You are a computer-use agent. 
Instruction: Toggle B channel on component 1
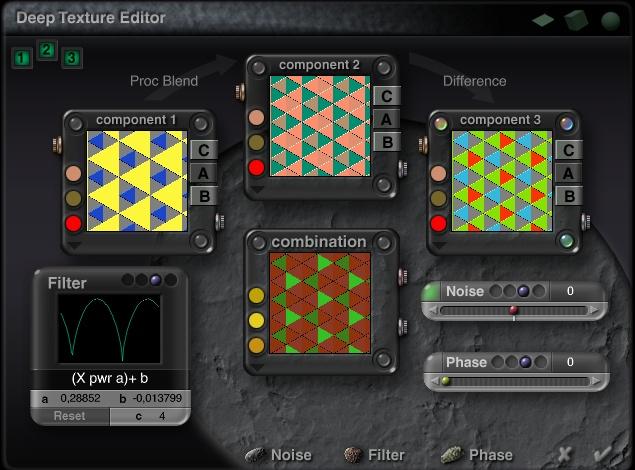[x=204, y=196]
